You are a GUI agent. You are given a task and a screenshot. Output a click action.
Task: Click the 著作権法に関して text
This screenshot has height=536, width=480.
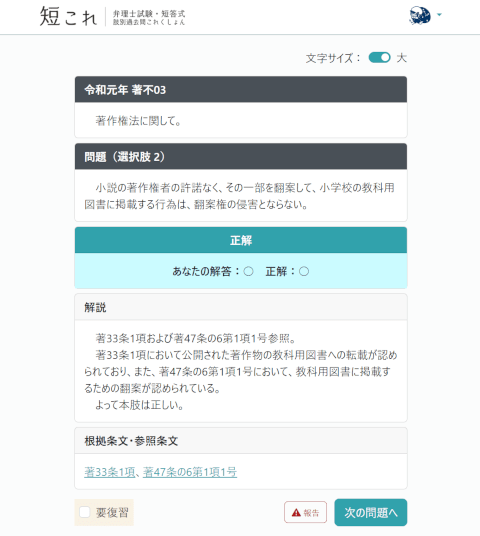coord(138,121)
